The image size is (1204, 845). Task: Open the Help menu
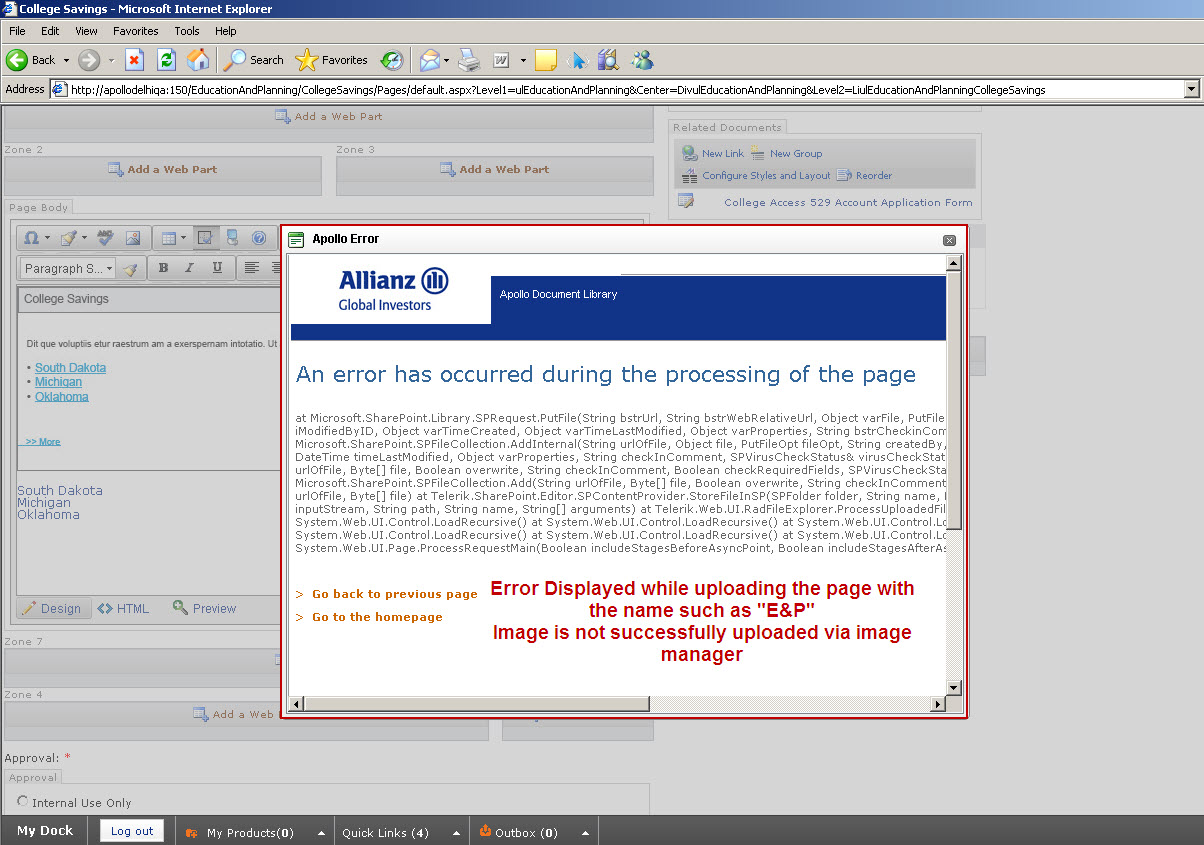(x=226, y=31)
